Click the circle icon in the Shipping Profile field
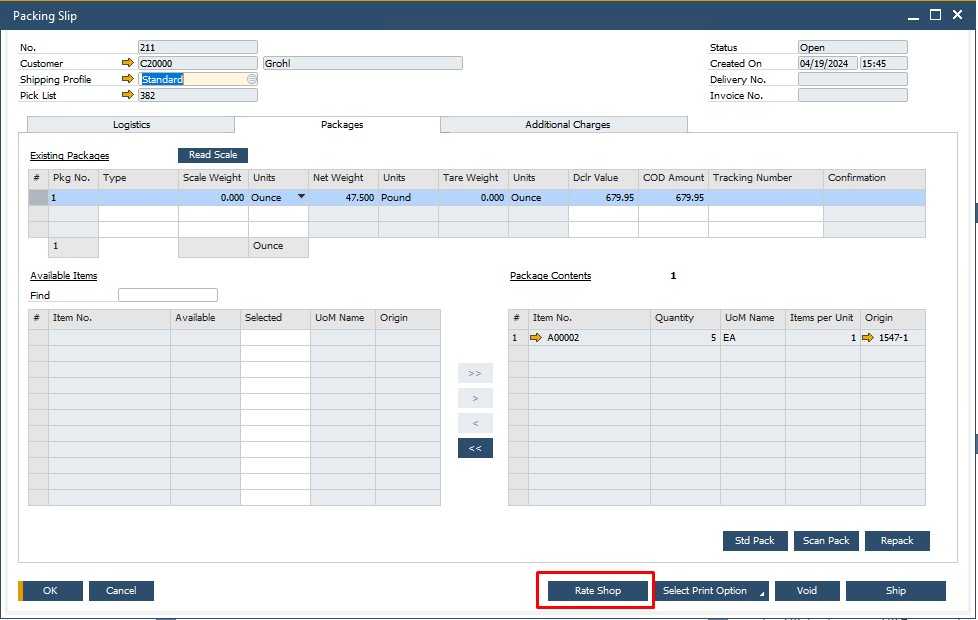The height and width of the screenshot is (620, 978). [250, 78]
